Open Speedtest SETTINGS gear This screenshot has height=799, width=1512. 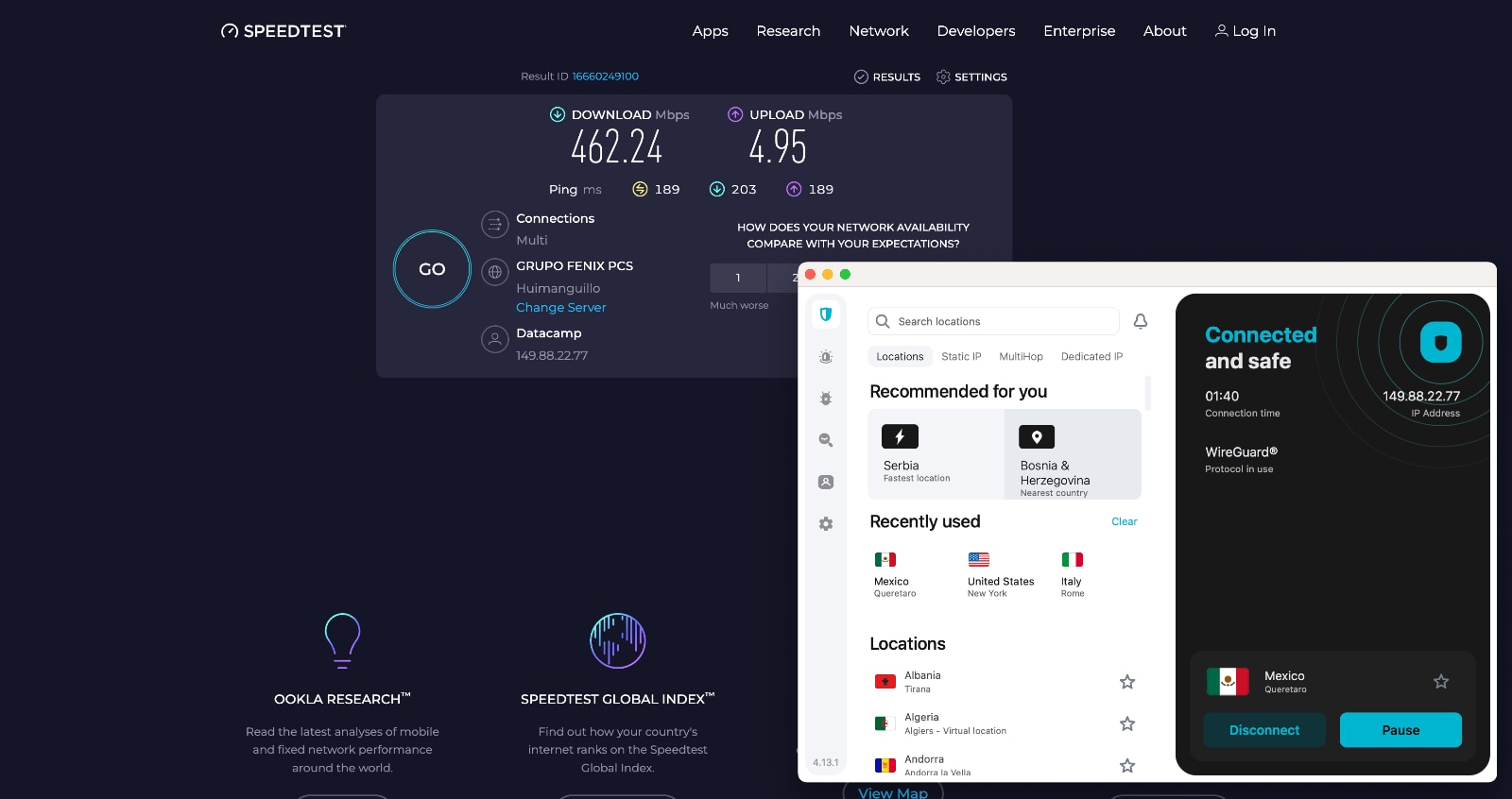[x=971, y=77]
